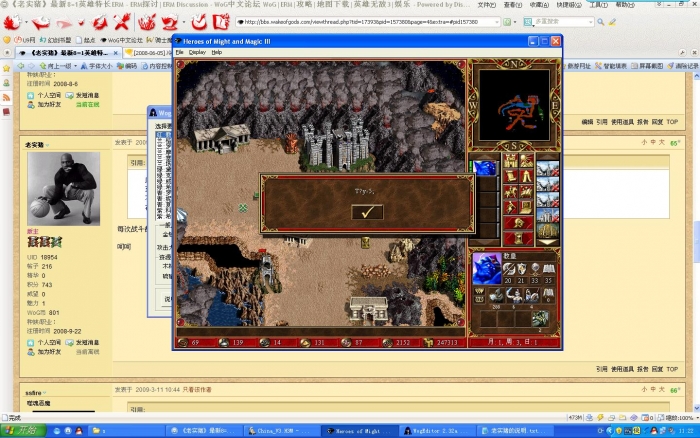Click the browser Stop icon
Image resolution: width=700 pixels, height=438 pixels.
click(121, 21)
